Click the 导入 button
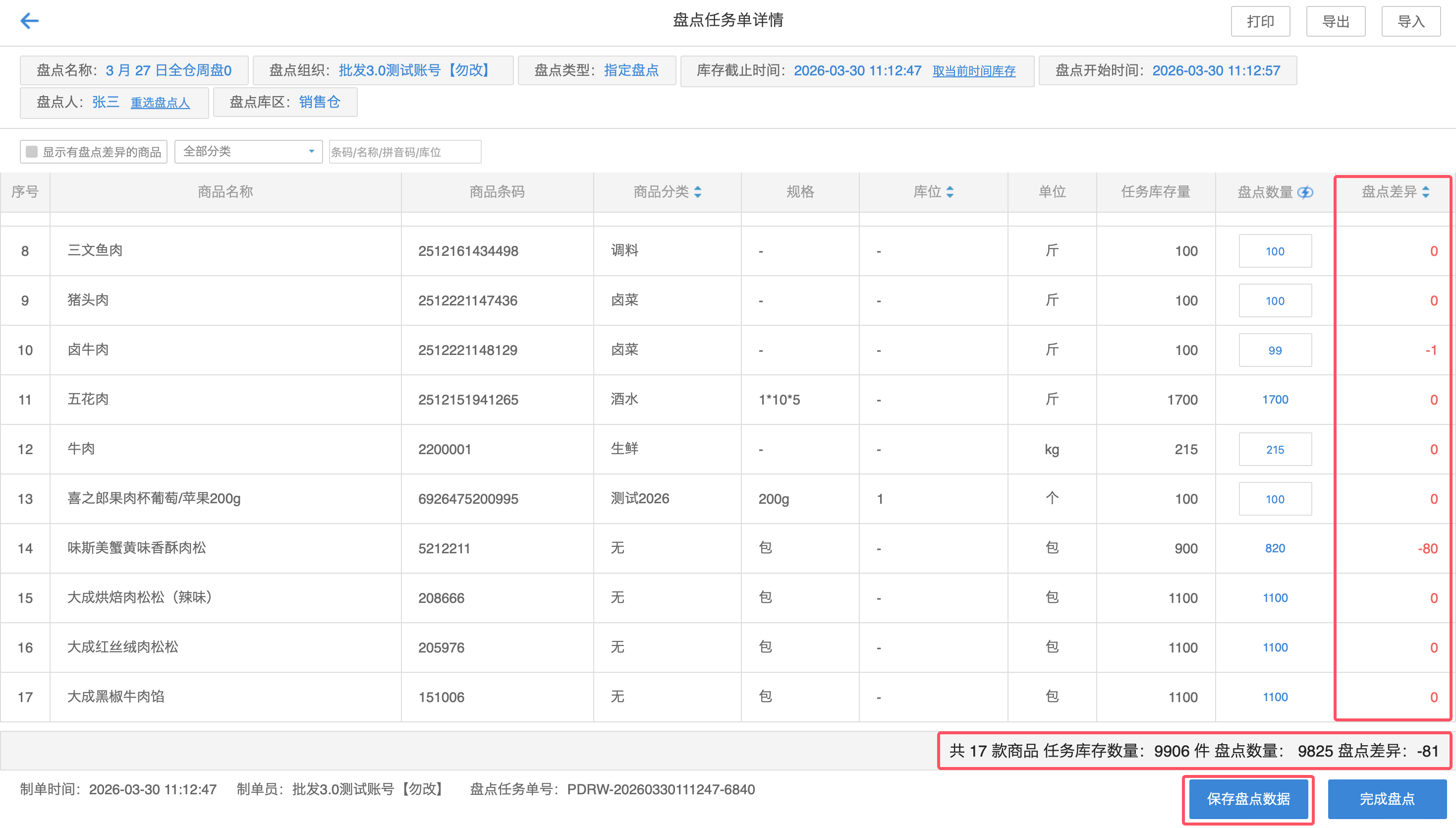This screenshot has height=828, width=1456. 1410,22
